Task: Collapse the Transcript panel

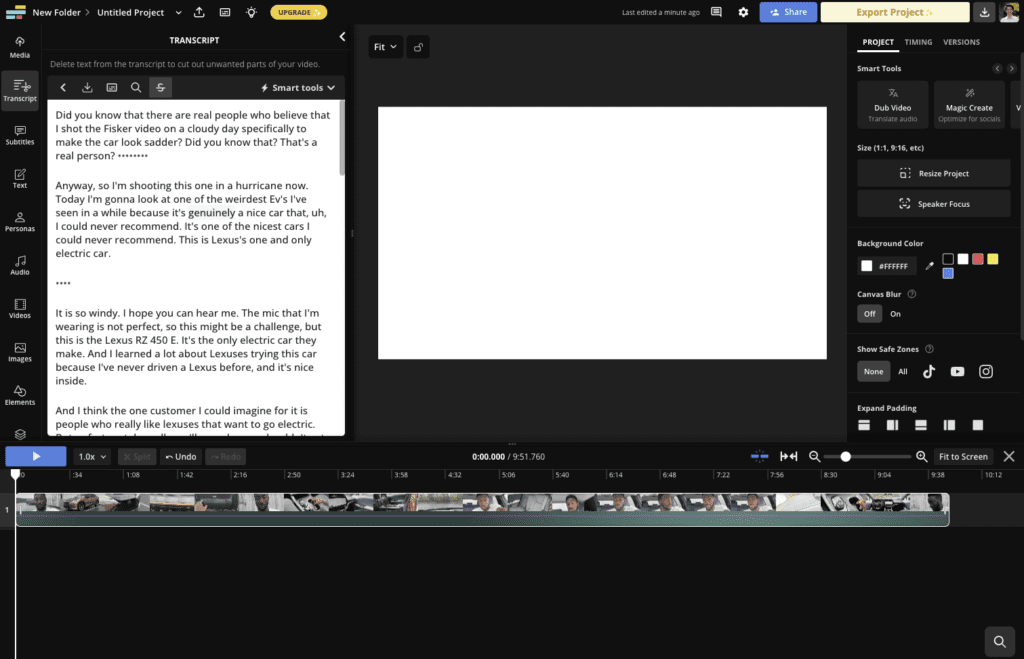Action: tap(342, 37)
